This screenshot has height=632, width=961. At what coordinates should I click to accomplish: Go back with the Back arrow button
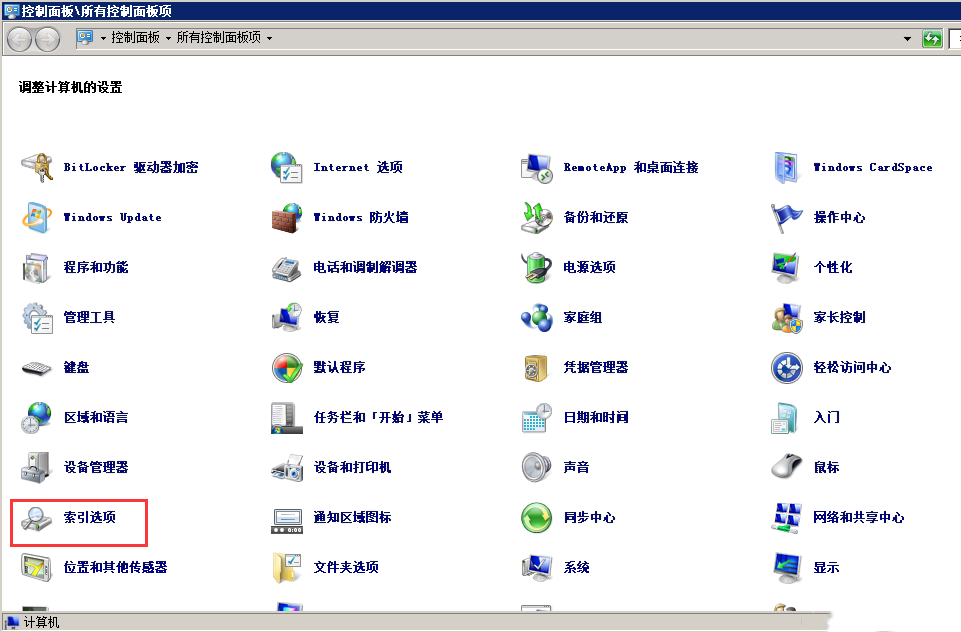[20, 40]
